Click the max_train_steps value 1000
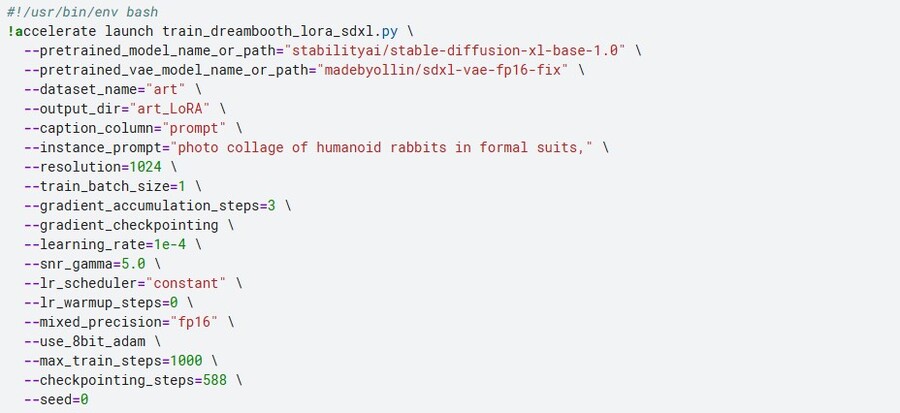 tap(186, 361)
